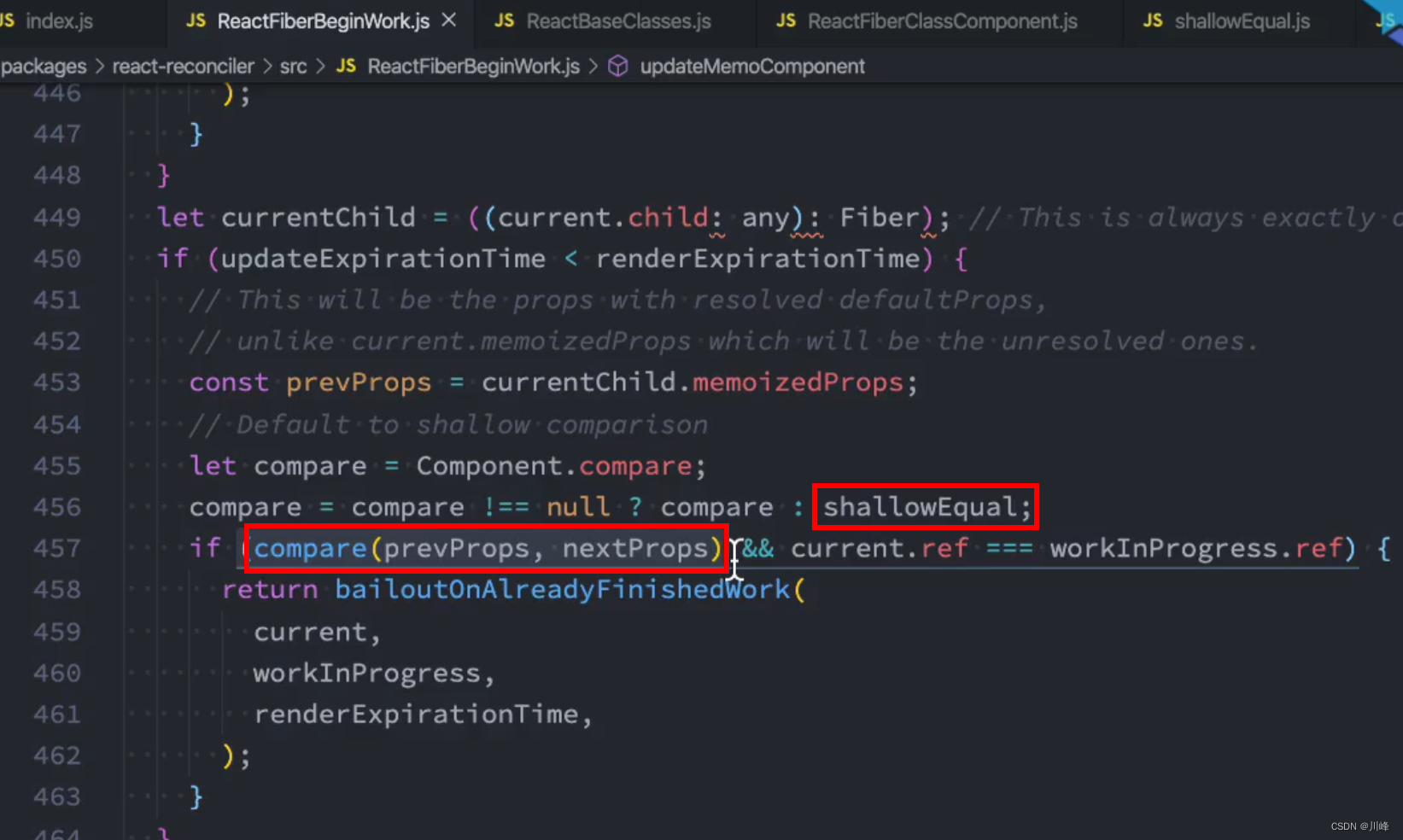Click JS icon in the breadcrumb path

click(x=346, y=66)
